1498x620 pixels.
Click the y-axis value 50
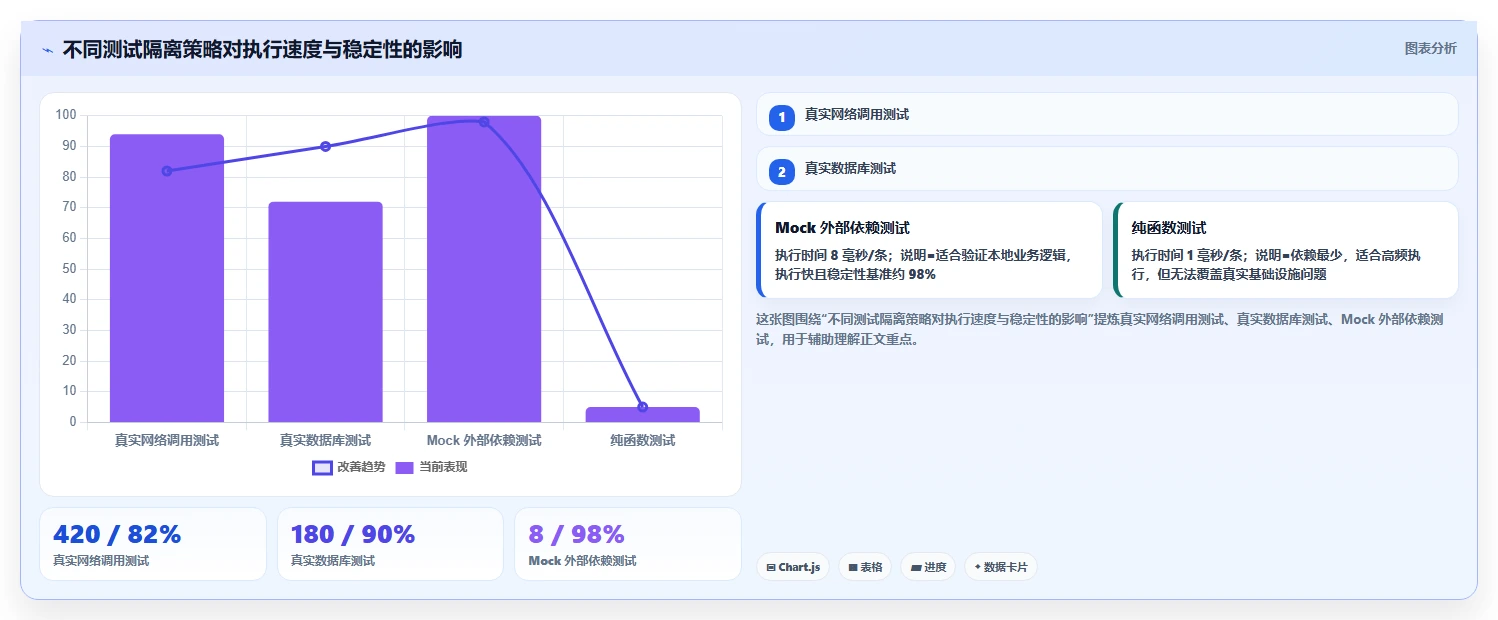pyautogui.click(x=69, y=268)
